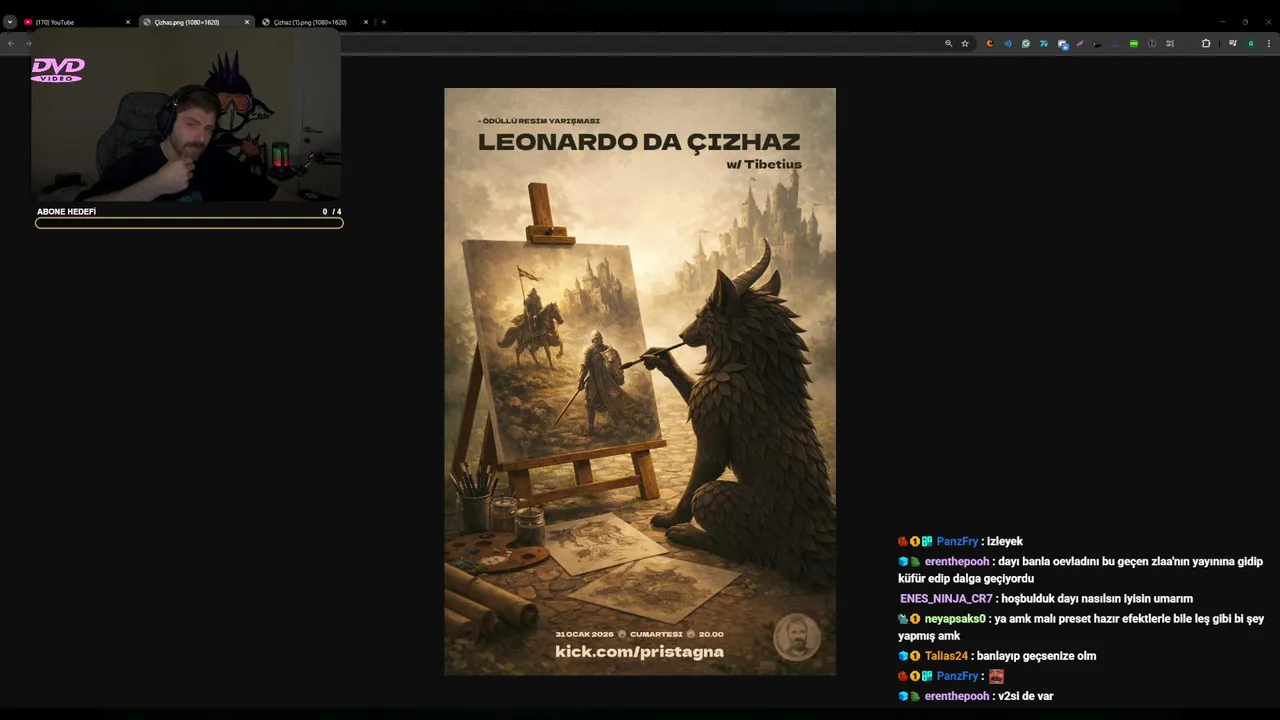1280x720 pixels.
Task: Open the green profile avatar
Action: click(x=1251, y=43)
